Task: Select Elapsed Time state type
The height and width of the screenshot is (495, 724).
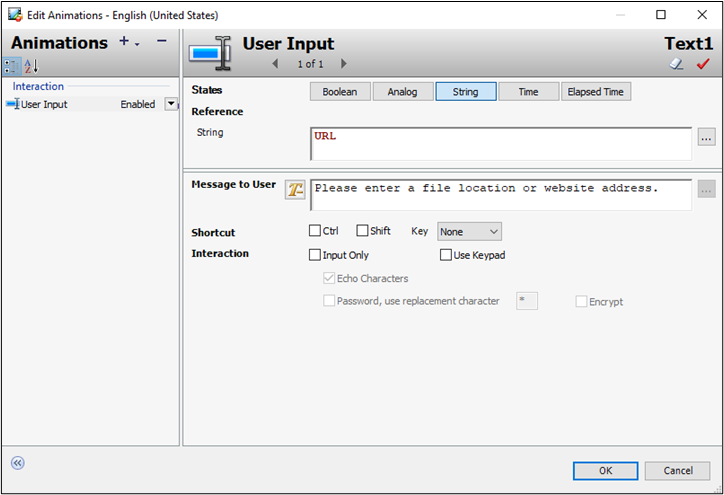Action: pos(596,91)
